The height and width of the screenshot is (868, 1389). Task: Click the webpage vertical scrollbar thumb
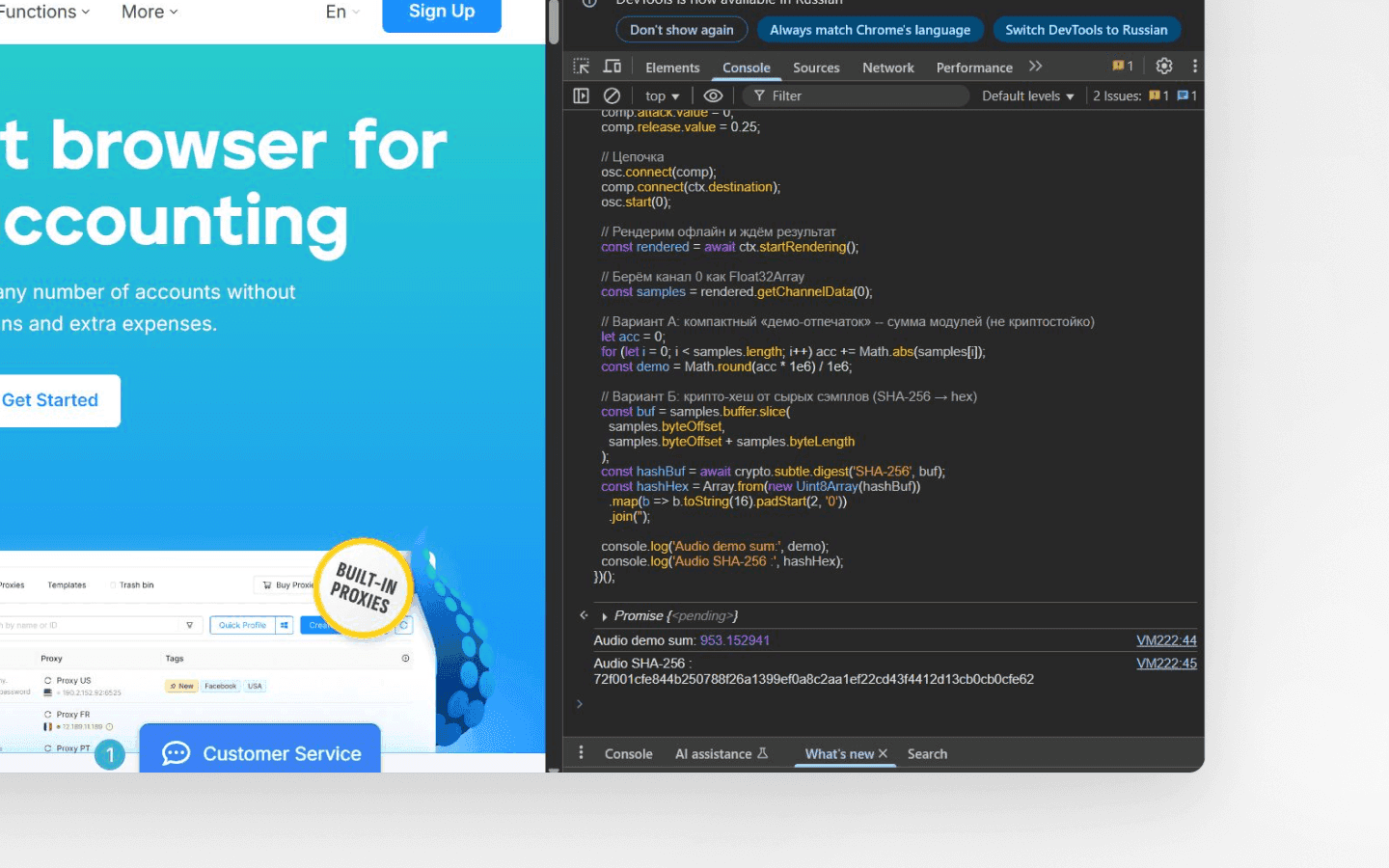click(554, 21)
